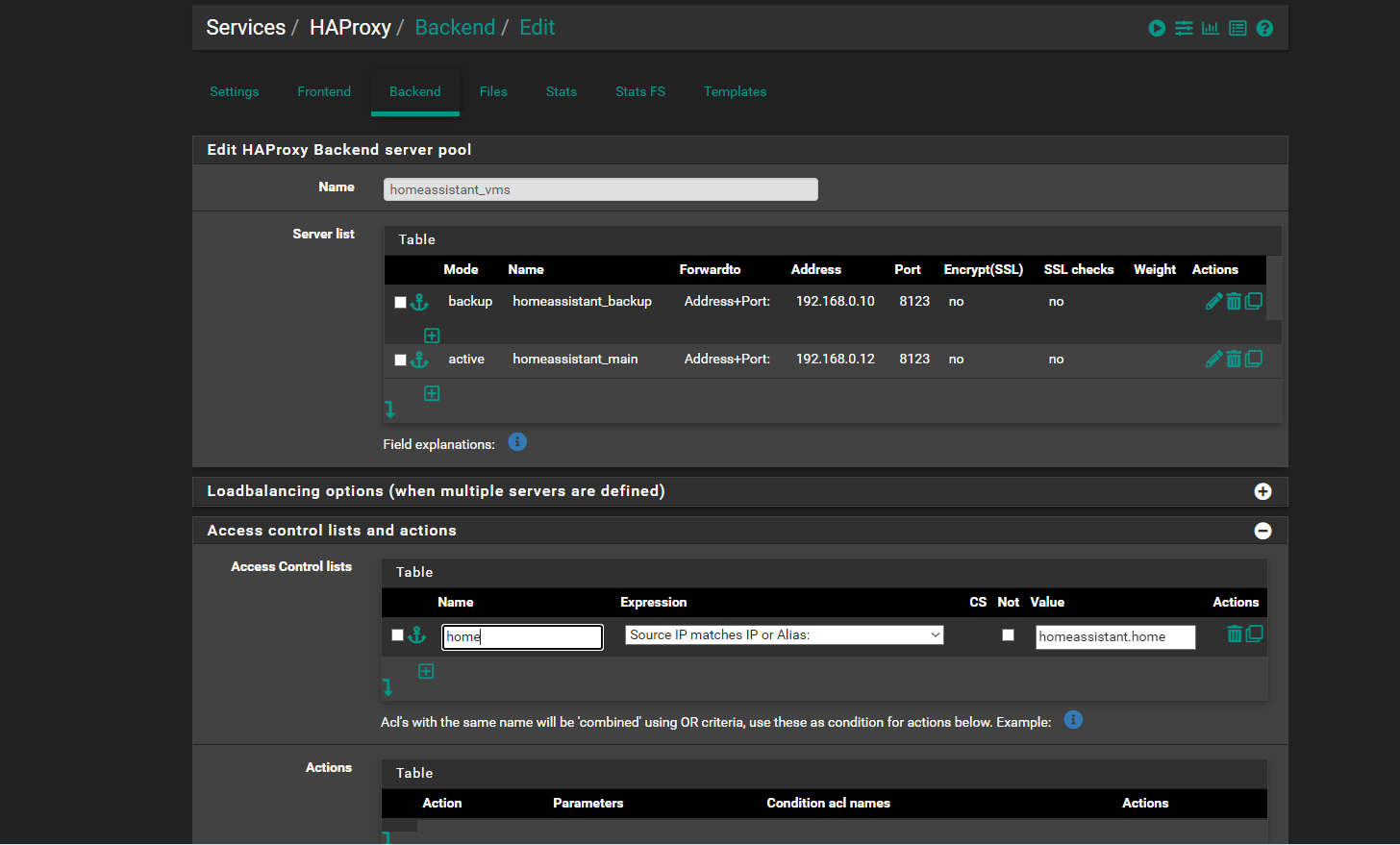This screenshot has height=845, width=1400.
Task: Collapse Access control lists and actions section
Action: [x=1263, y=531]
